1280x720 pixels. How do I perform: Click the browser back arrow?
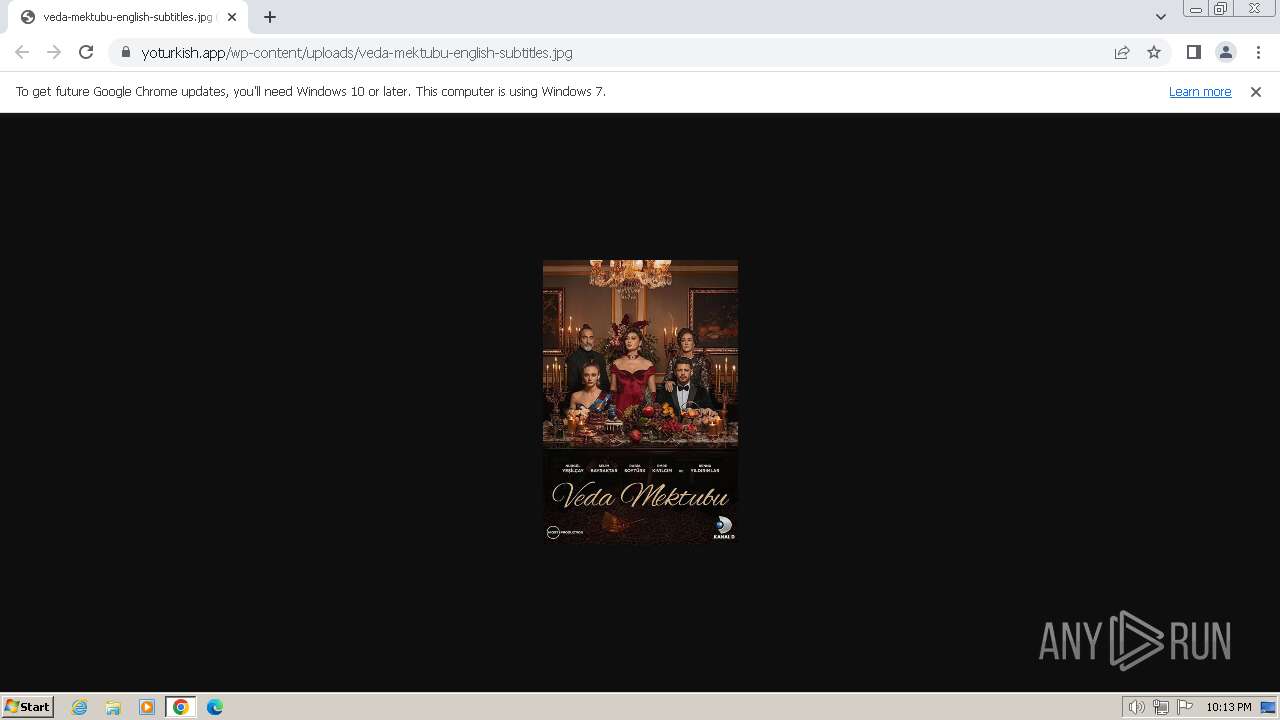22,52
